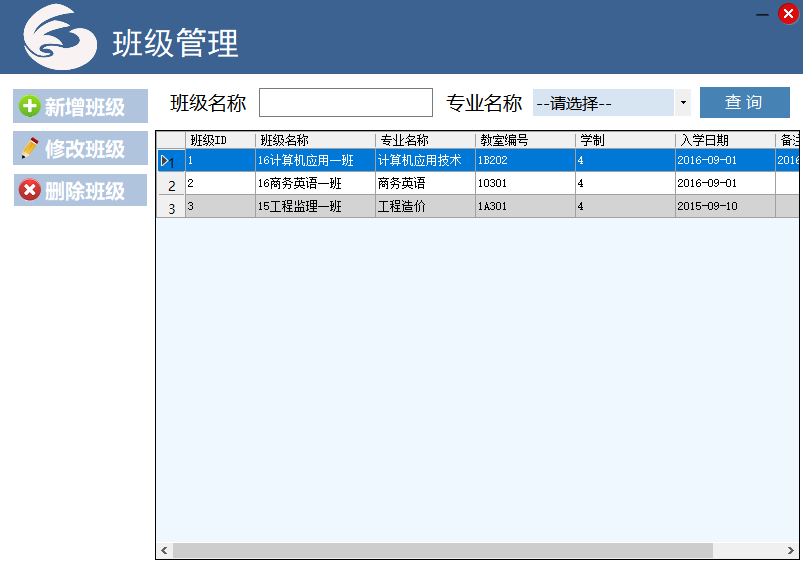Click the 2016-09-01 date in row 1
Screen dimensions: 803x563
[x=725, y=160]
